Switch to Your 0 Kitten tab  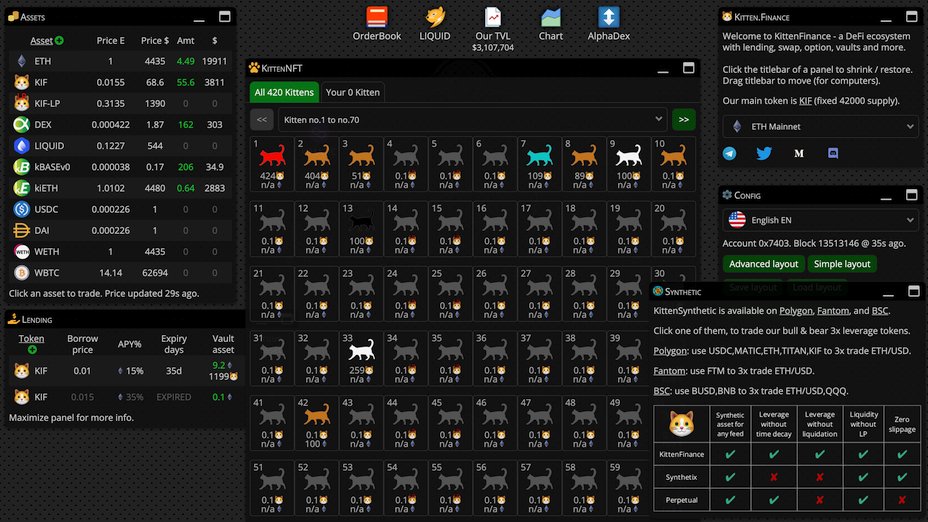(353, 92)
